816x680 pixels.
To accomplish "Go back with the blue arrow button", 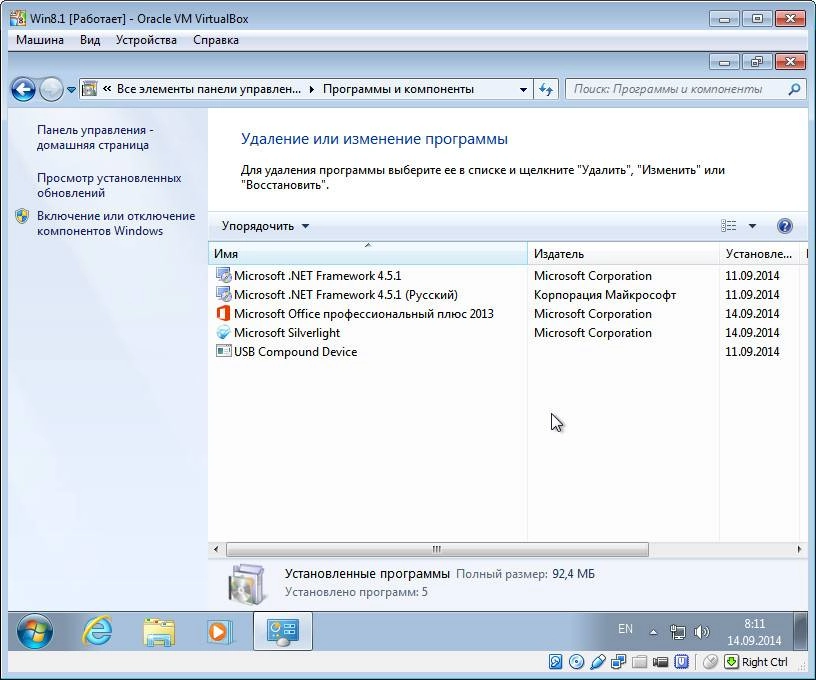I will (x=23, y=89).
